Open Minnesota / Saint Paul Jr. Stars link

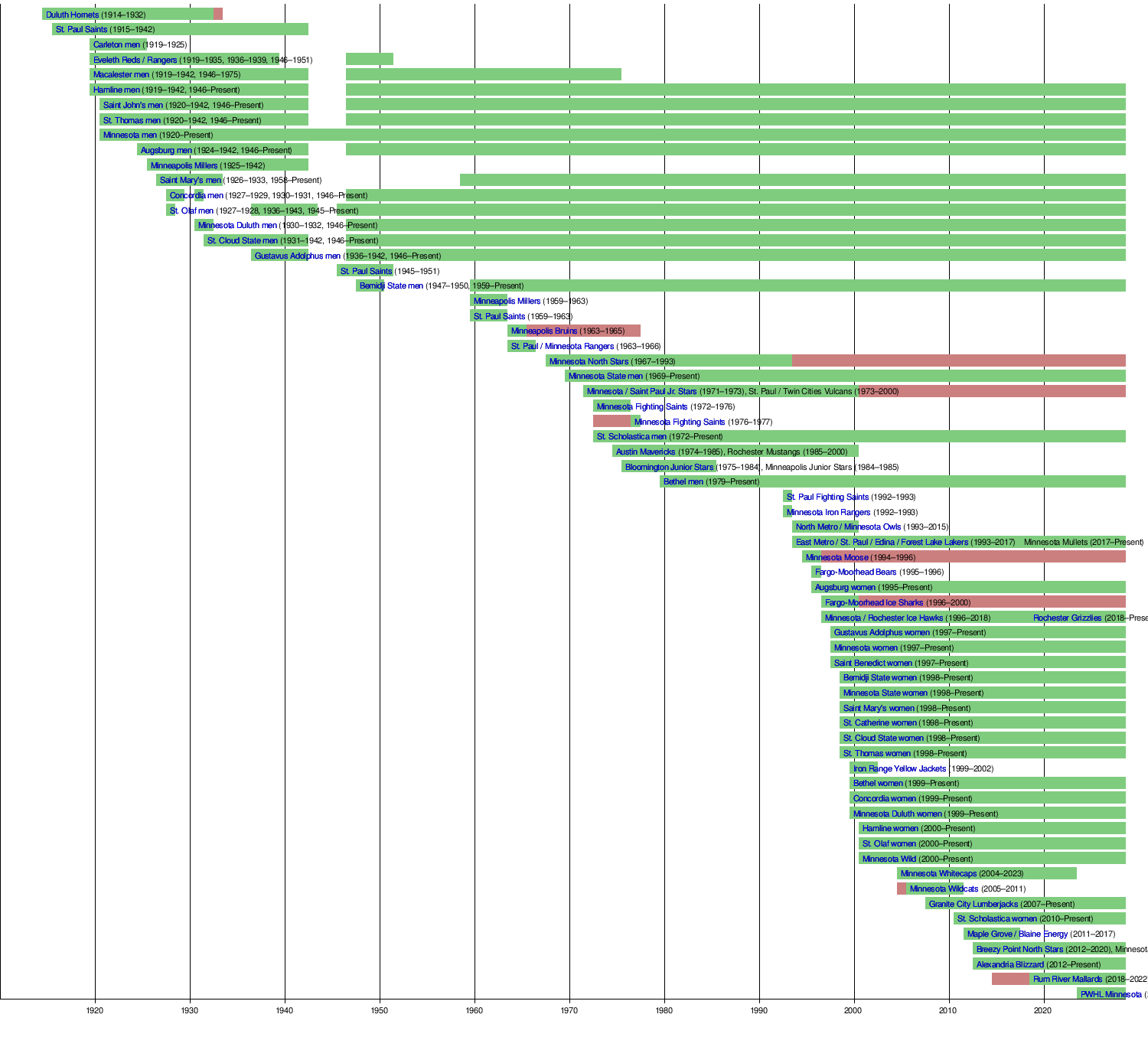[641, 391]
